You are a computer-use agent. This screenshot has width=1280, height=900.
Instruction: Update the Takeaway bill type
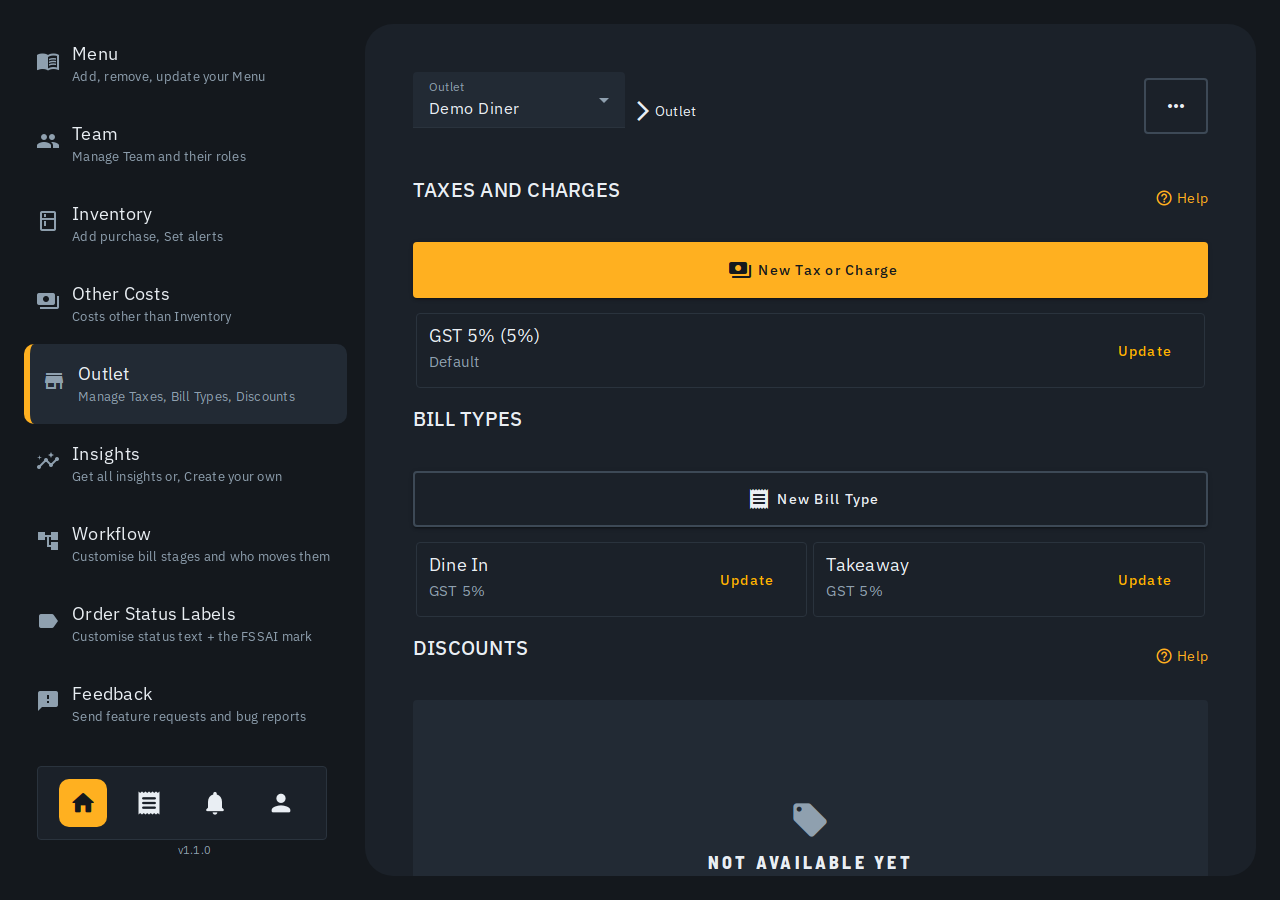coord(1144,580)
